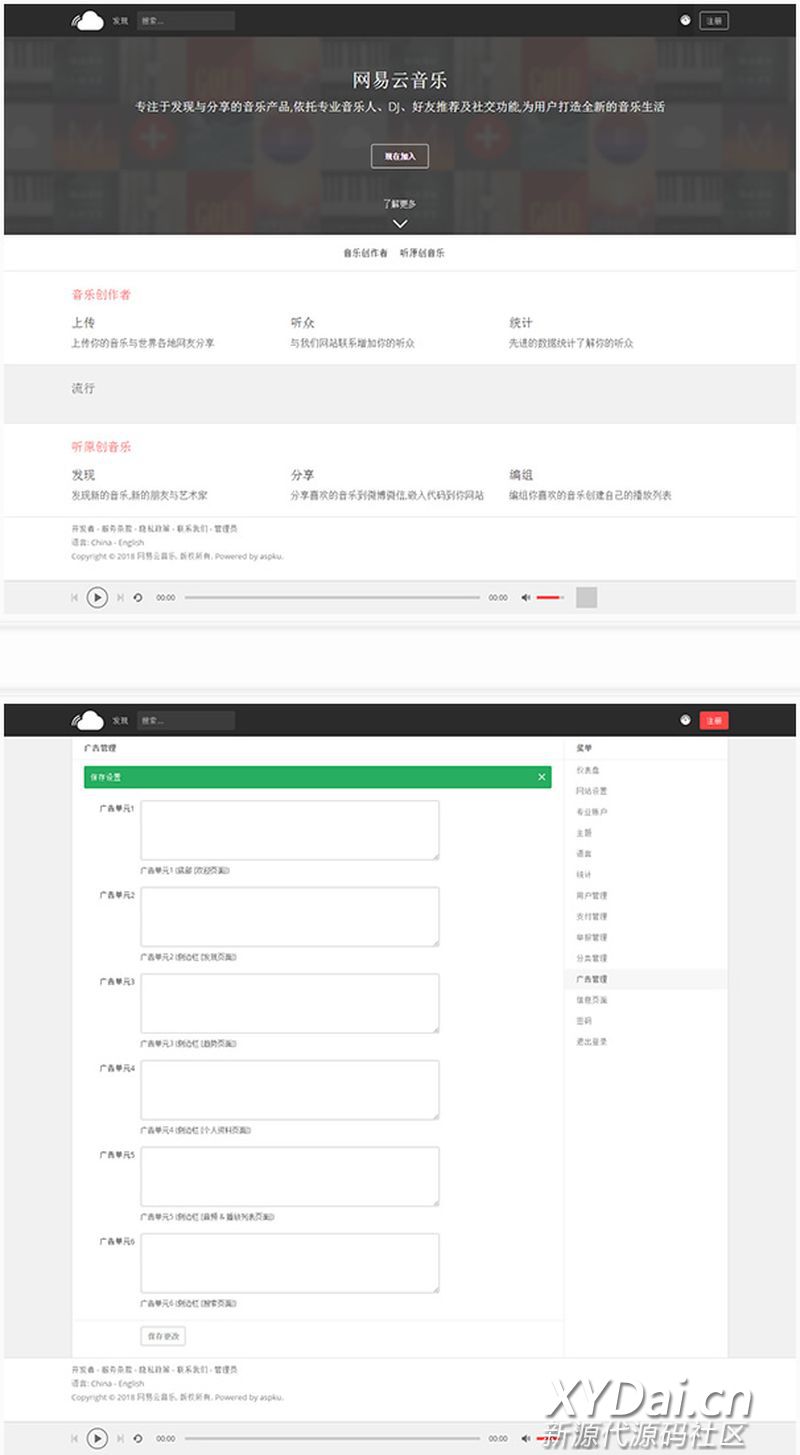This screenshot has height=1455, width=800.
Task: Click the round icon beside the red 注册 button
Action: pos(685,720)
